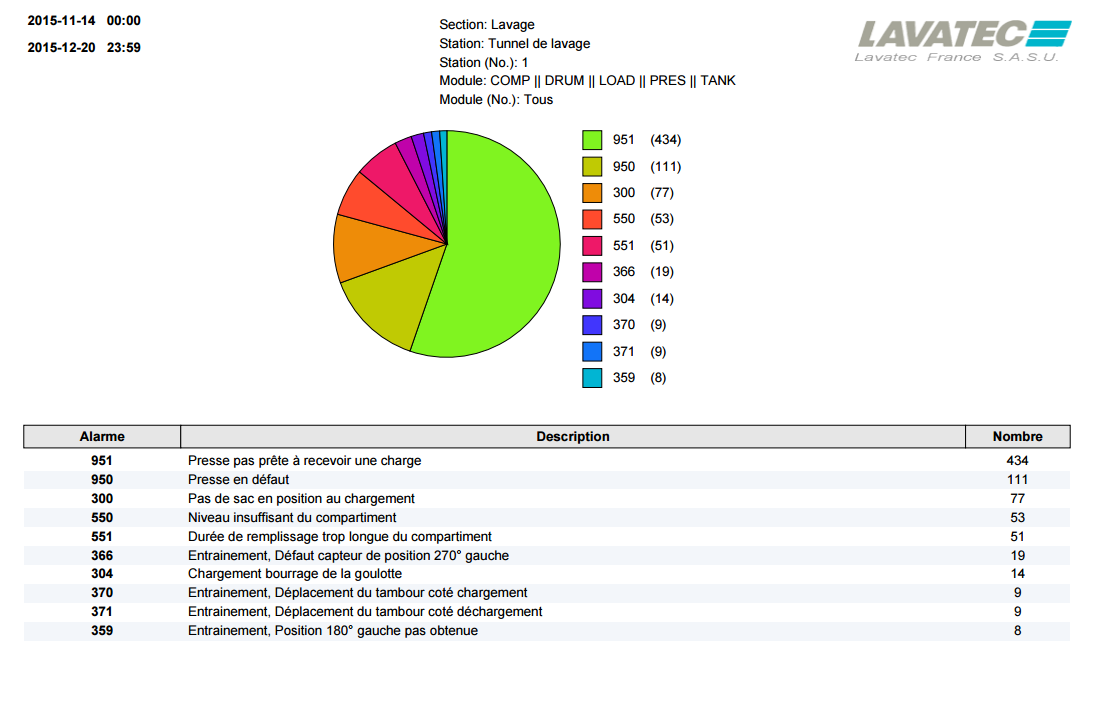
Task: Sort by the Nombre column header
Action: 1017,437
